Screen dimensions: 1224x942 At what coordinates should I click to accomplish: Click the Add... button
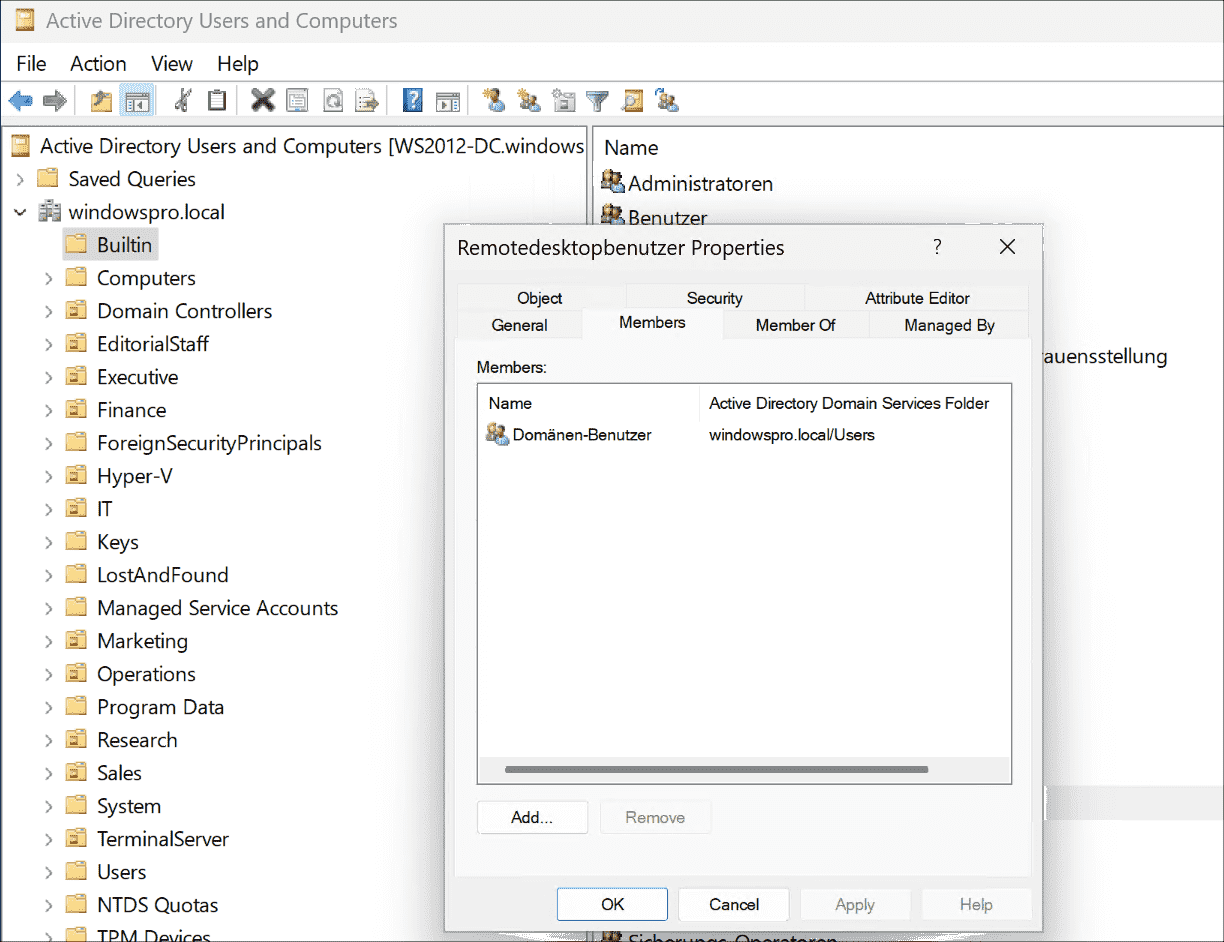coord(532,817)
